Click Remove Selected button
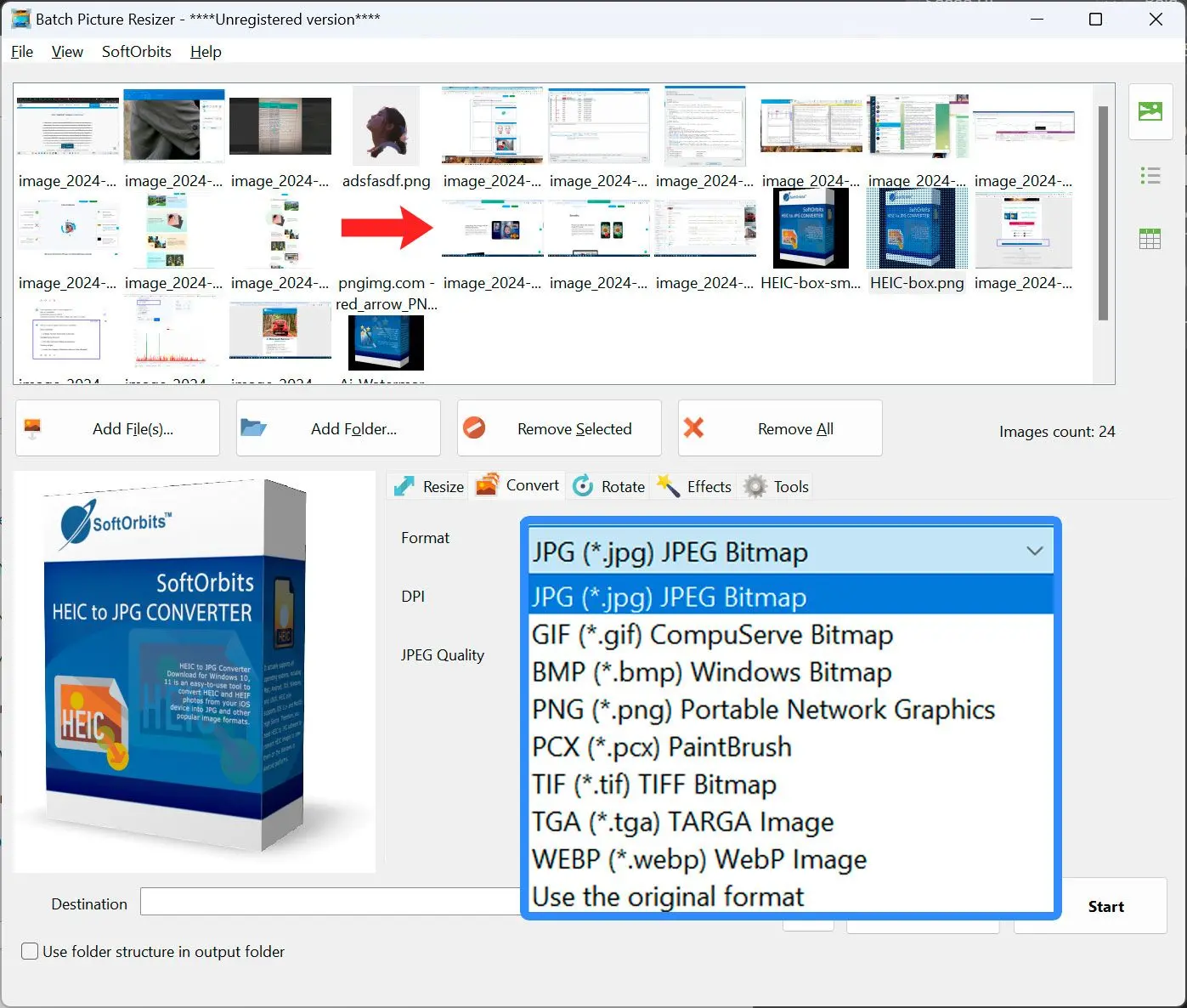The height and width of the screenshot is (1008, 1187). [559, 428]
